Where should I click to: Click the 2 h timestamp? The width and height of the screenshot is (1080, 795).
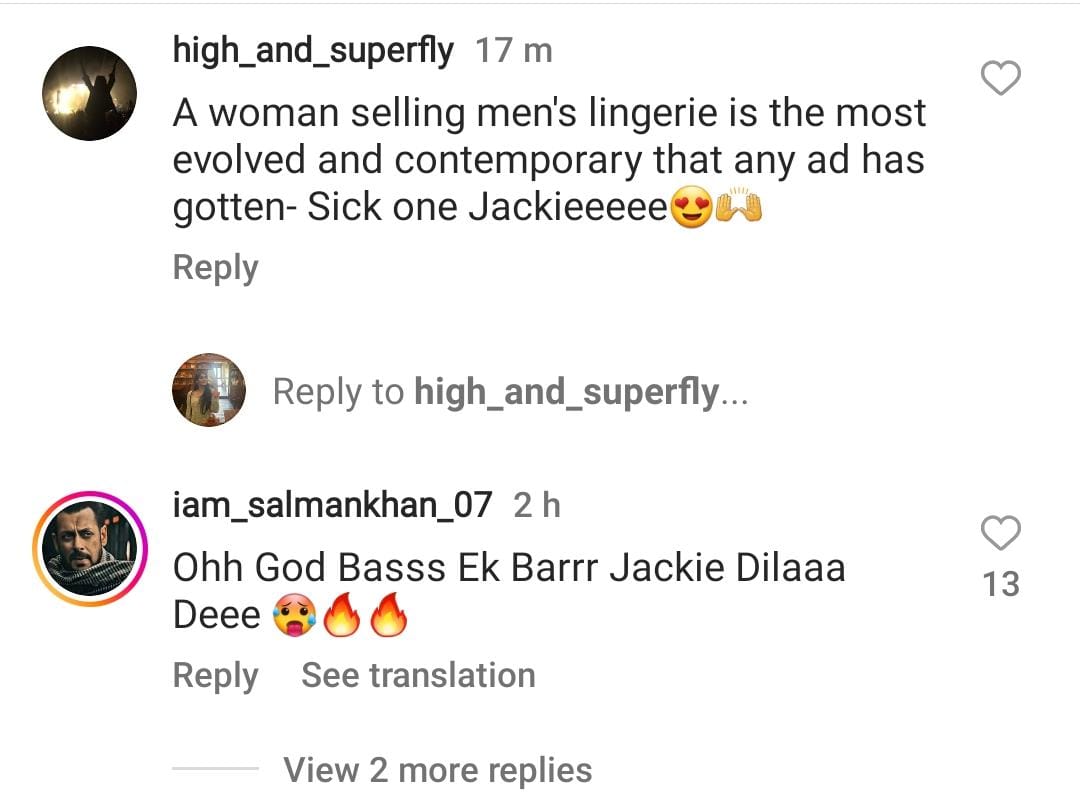537,505
